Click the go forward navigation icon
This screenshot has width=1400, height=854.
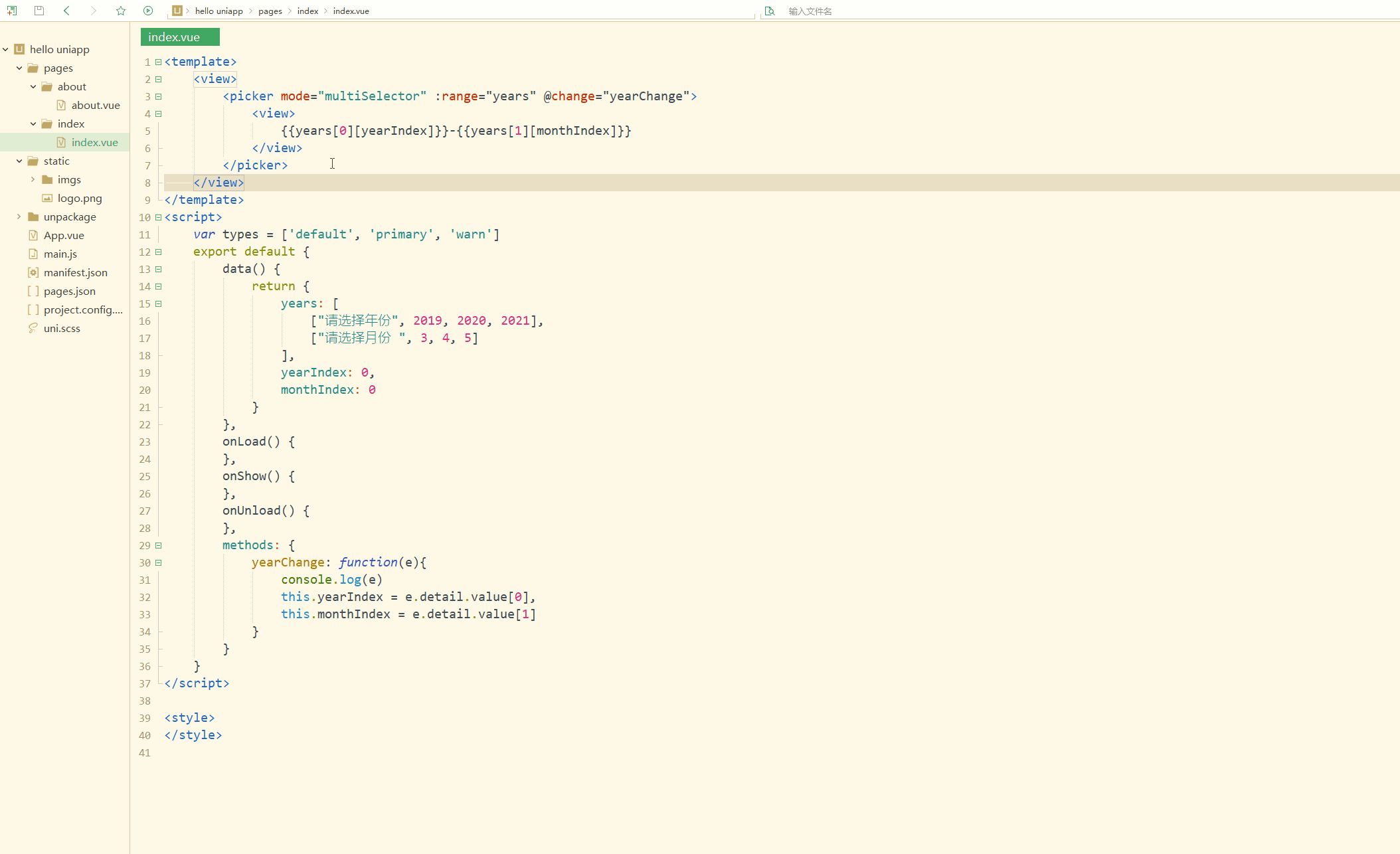93,10
